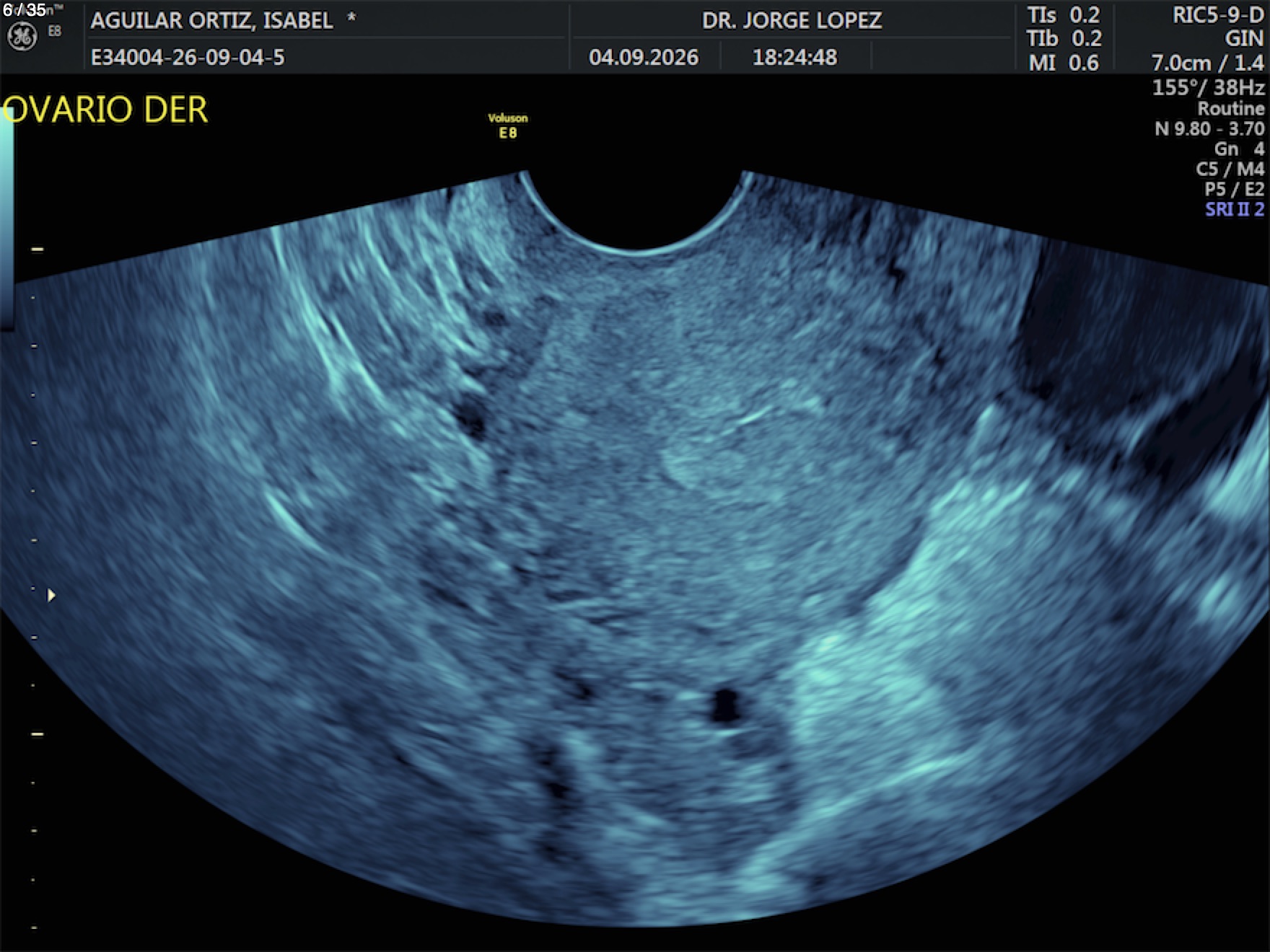Click the exam date 04.09.2026
1270x952 pixels.
pos(644,57)
